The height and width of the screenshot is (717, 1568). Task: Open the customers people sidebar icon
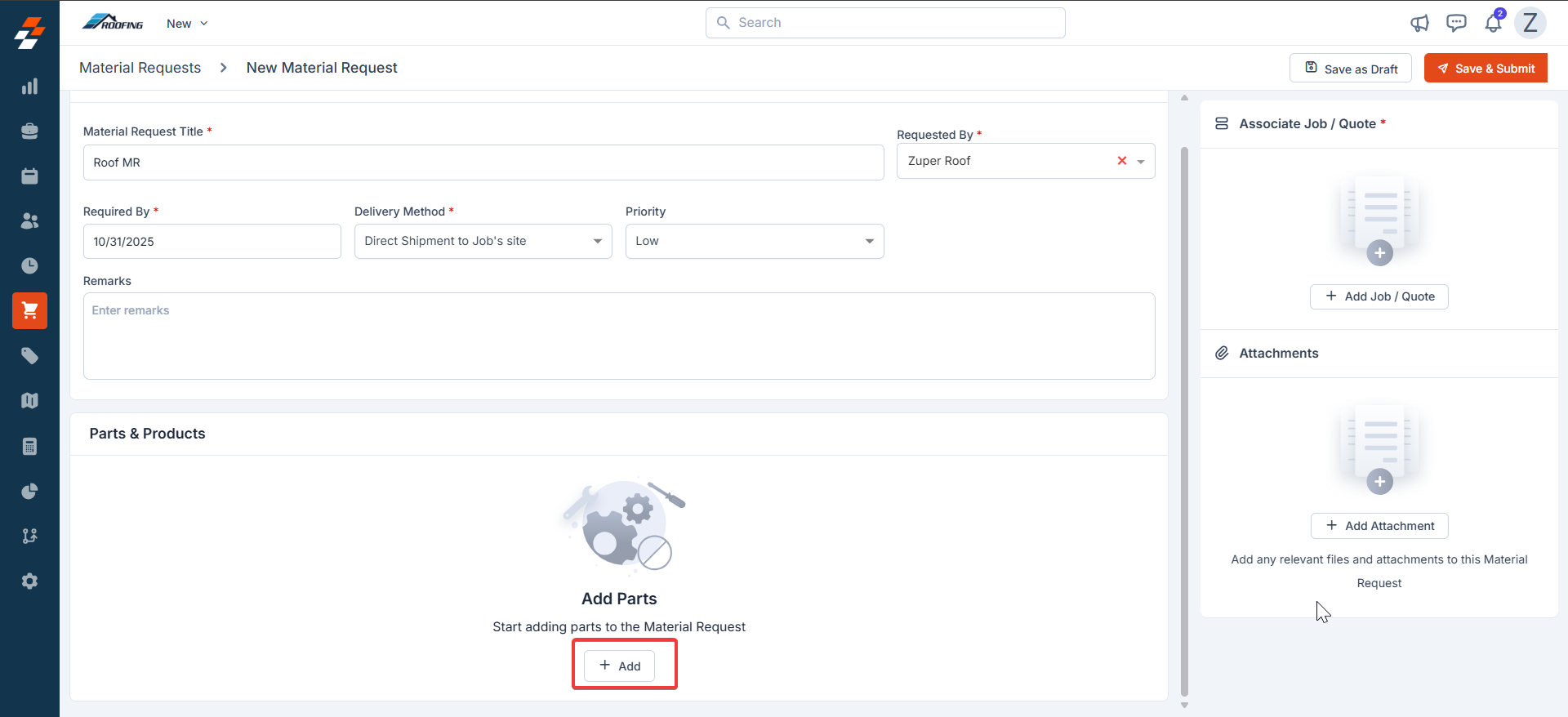tap(29, 221)
